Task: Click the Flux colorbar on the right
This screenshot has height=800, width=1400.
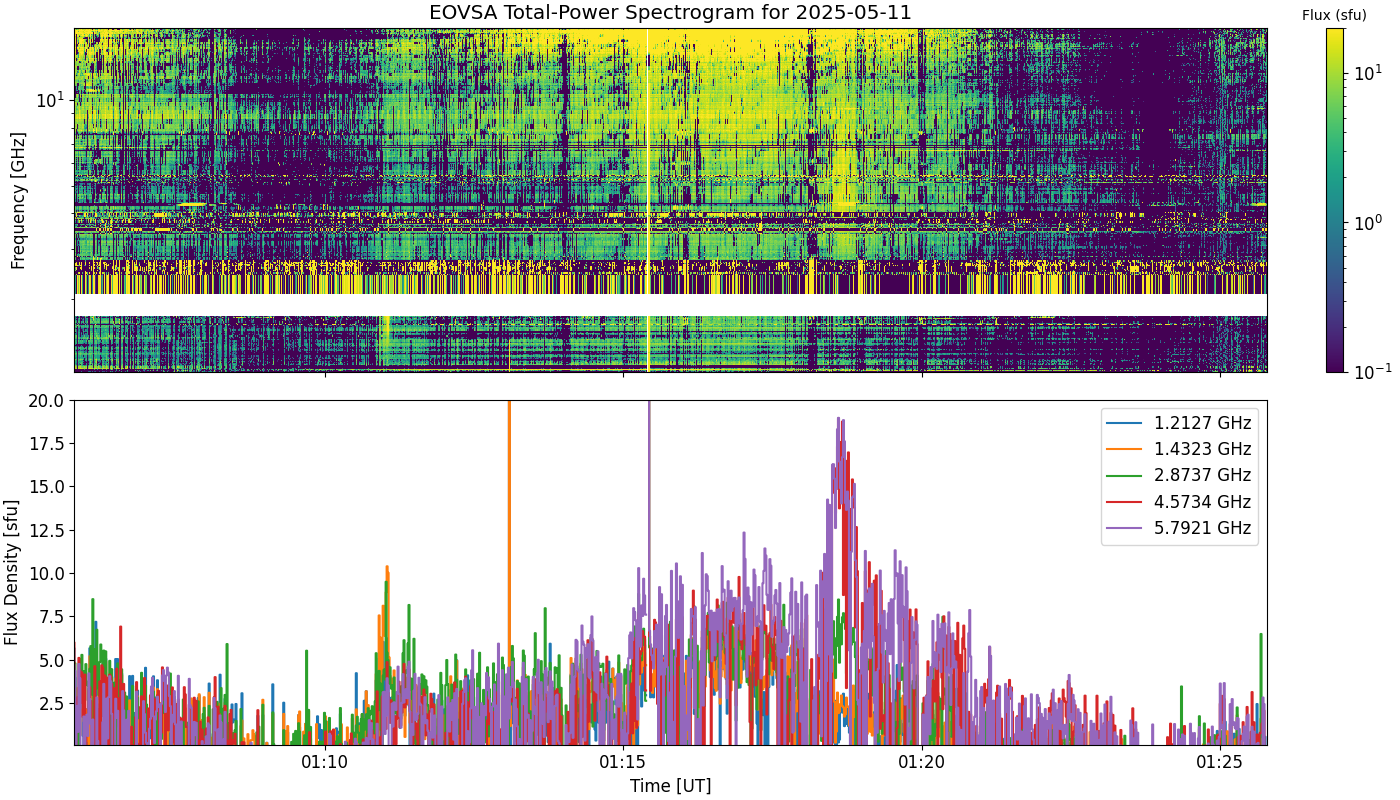Action: coord(1335,200)
